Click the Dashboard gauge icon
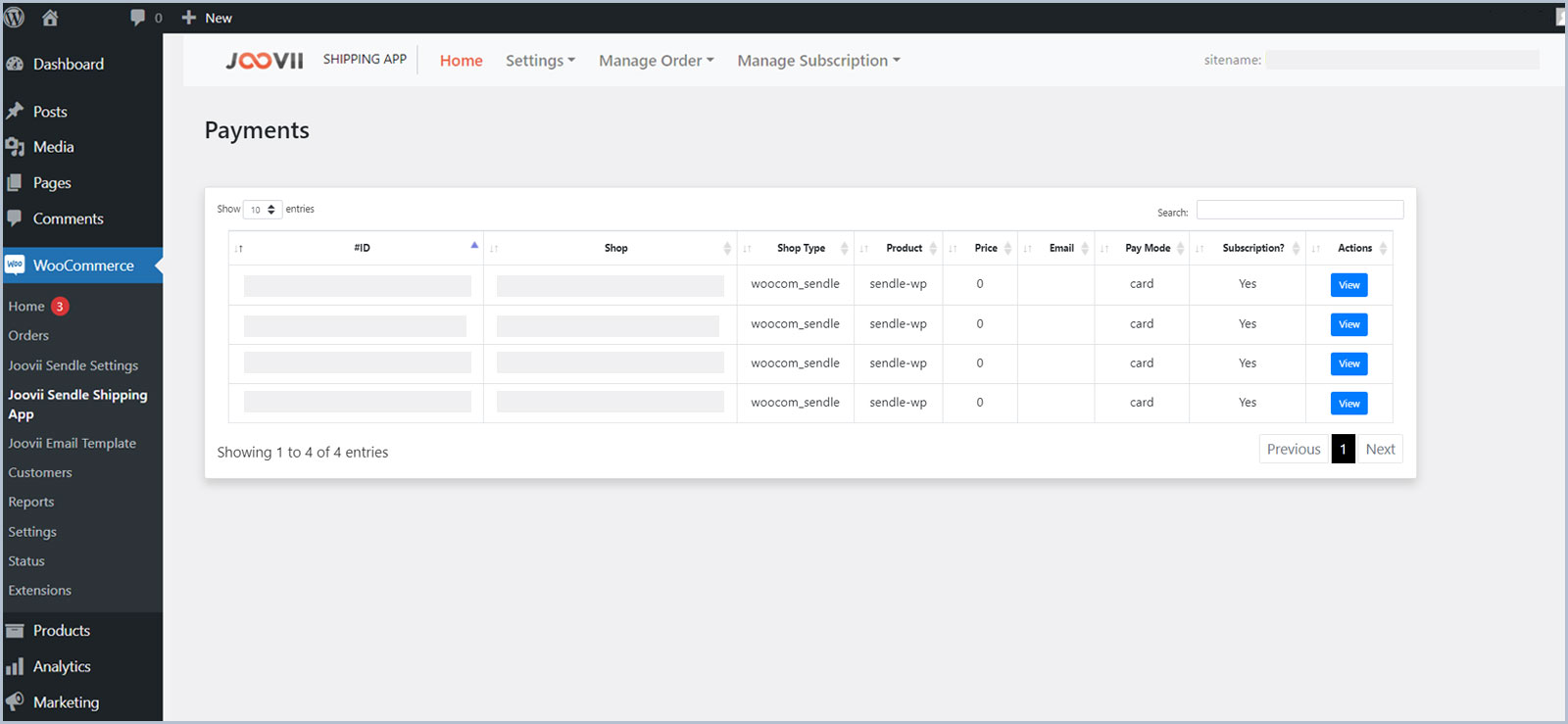 point(15,64)
